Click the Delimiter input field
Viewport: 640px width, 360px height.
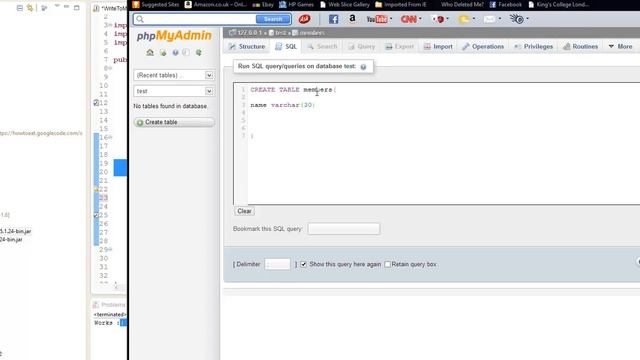tap(277, 264)
